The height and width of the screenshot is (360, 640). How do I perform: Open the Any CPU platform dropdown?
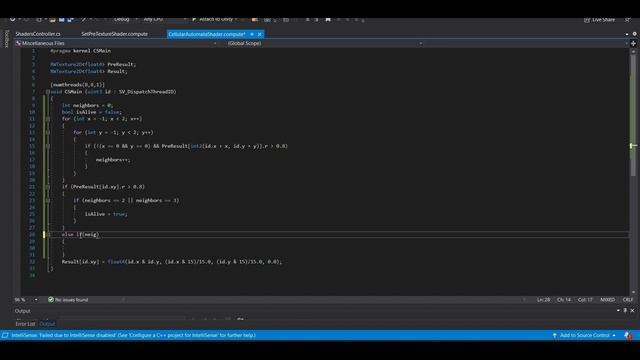164,19
